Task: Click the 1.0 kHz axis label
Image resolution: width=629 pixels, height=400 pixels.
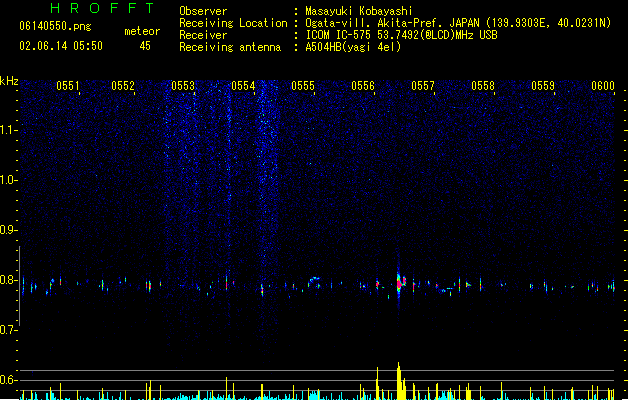Action: click(x=8, y=180)
